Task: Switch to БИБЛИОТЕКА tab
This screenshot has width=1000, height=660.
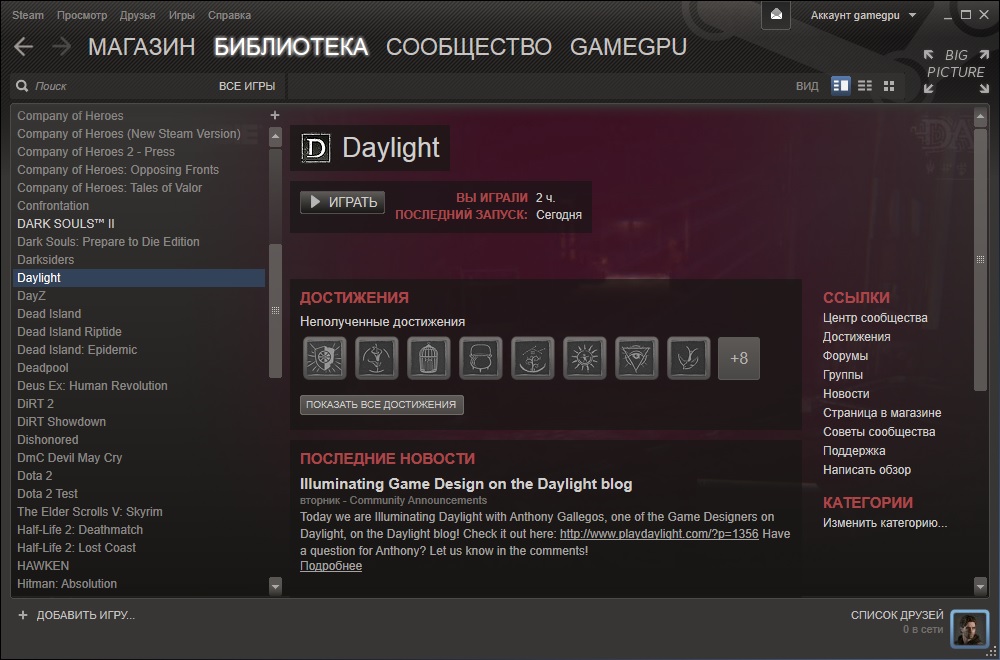Action: tap(291, 47)
